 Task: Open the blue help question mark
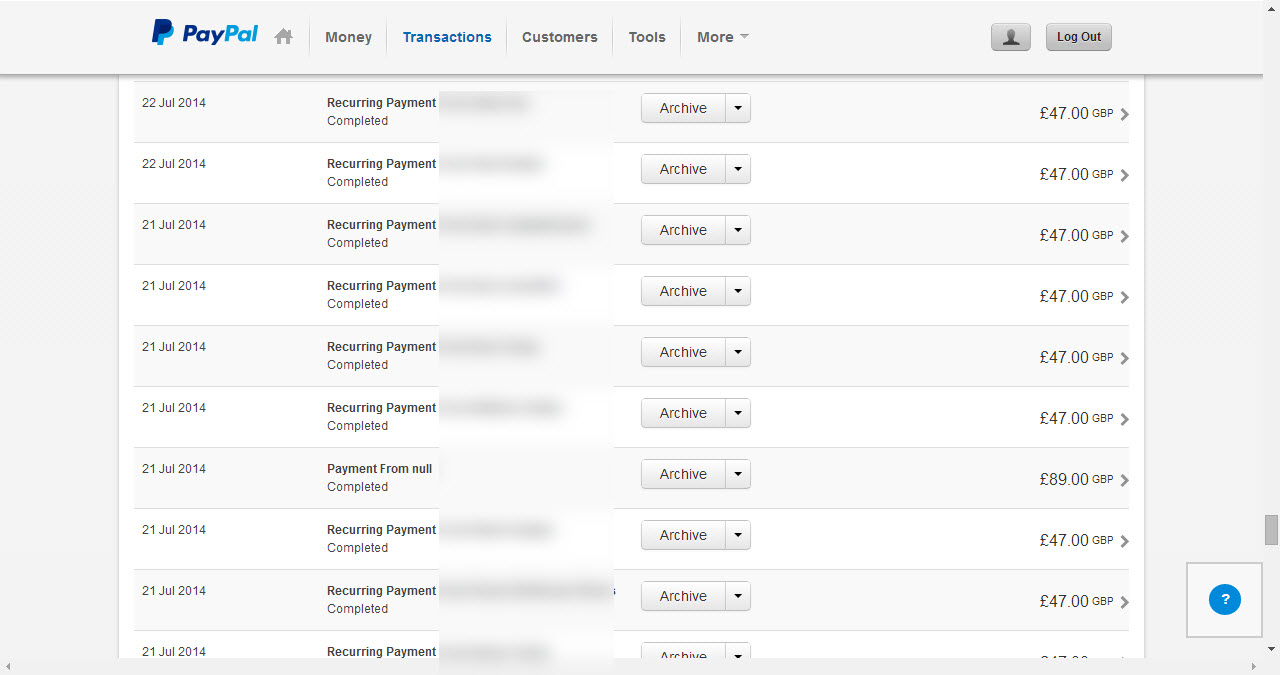1224,600
